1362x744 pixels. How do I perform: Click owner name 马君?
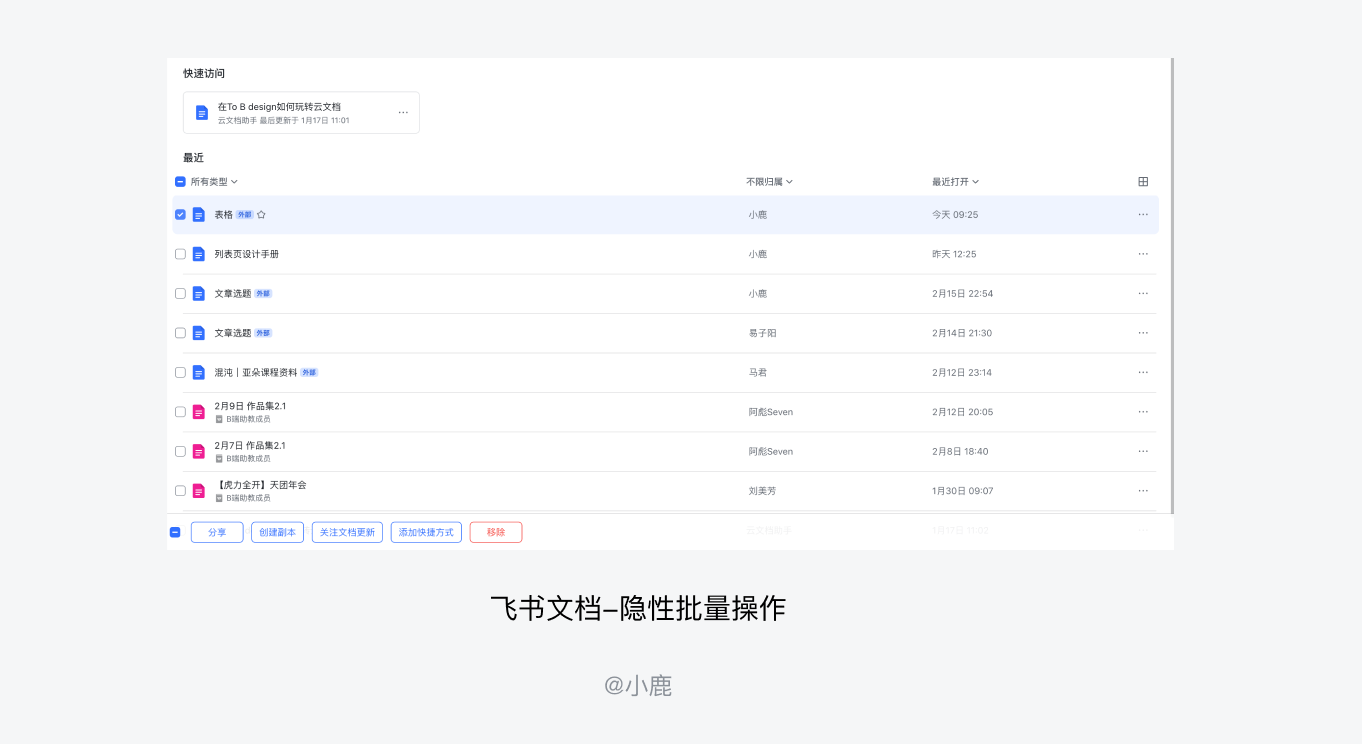point(758,373)
